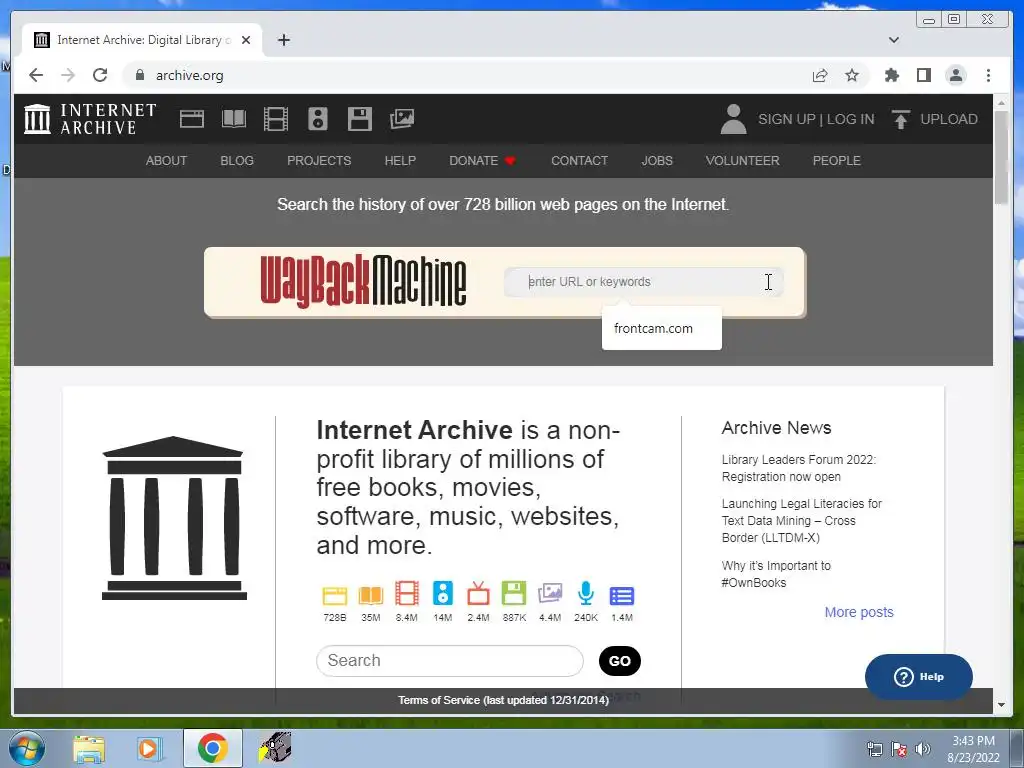1024x768 pixels.
Task: Select the Internet Archive browser tab
Action: click(x=142, y=40)
